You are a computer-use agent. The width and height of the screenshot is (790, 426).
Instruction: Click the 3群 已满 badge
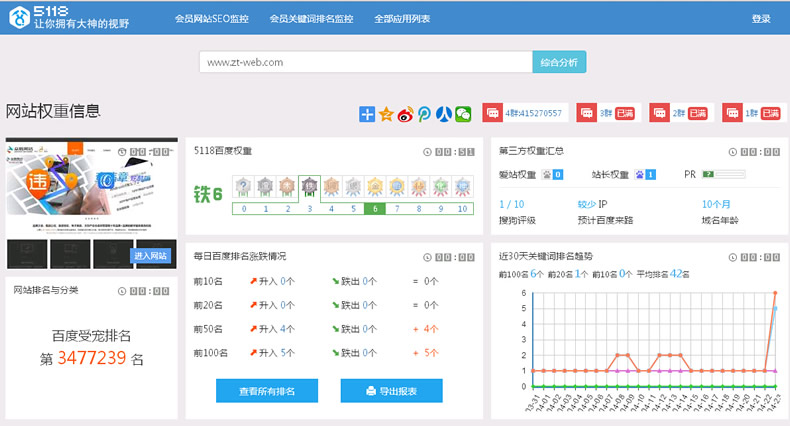coord(625,113)
